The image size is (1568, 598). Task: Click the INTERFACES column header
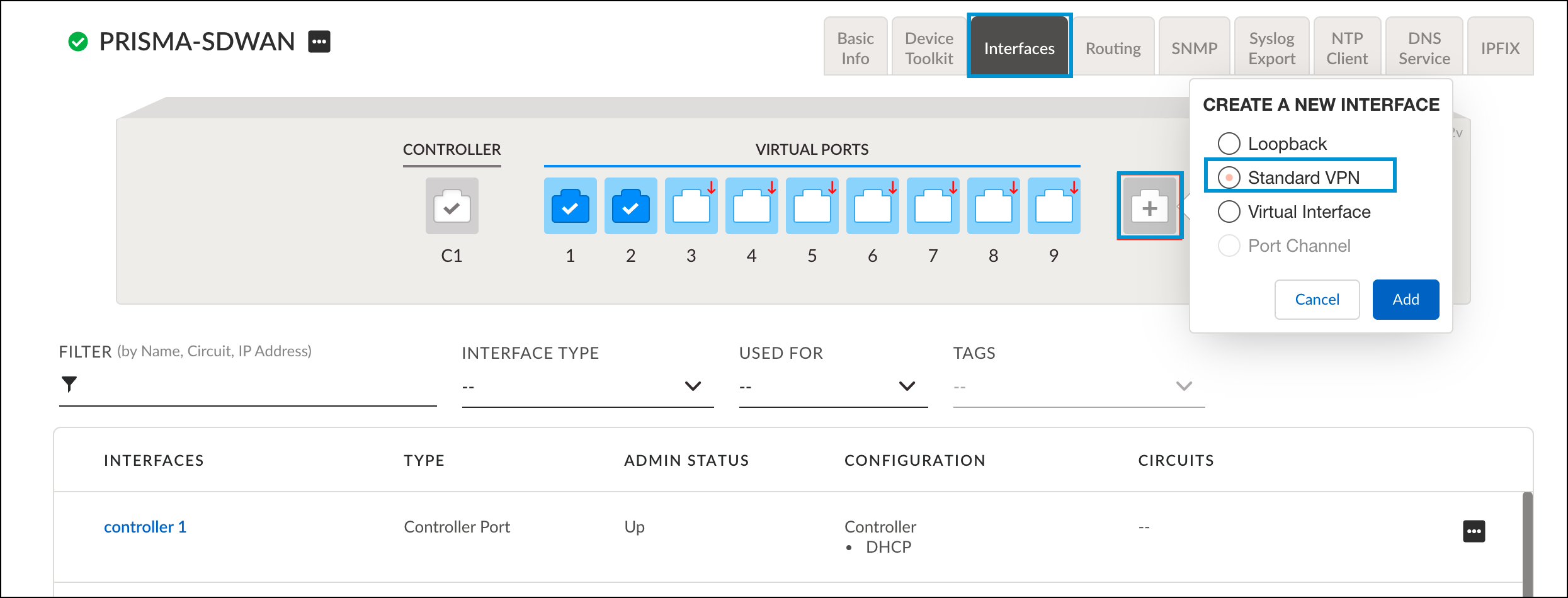[154, 461]
